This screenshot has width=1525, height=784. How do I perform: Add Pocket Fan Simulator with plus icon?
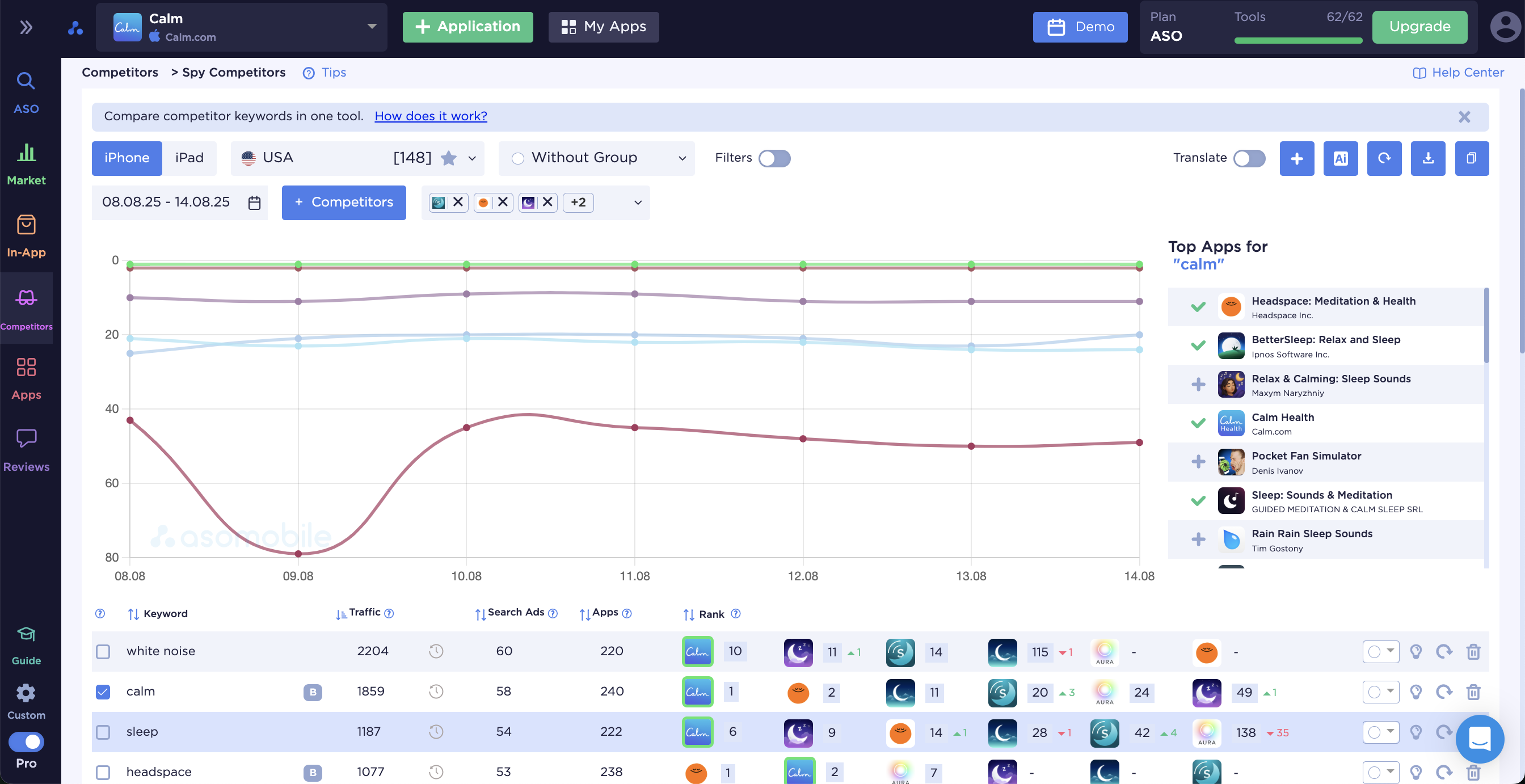(x=1198, y=461)
